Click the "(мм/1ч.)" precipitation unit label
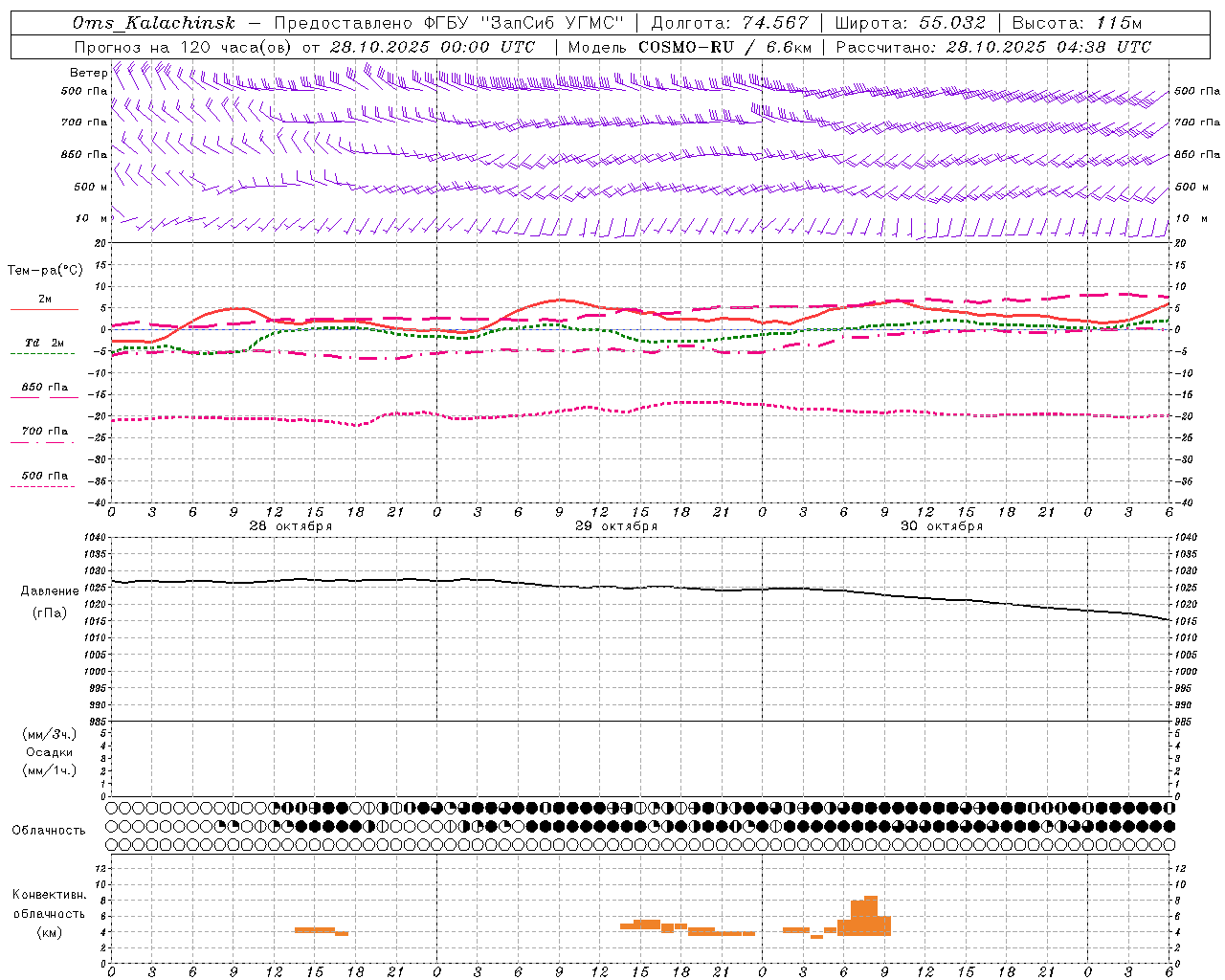Screen dimensions: 1225x980 (50, 770)
